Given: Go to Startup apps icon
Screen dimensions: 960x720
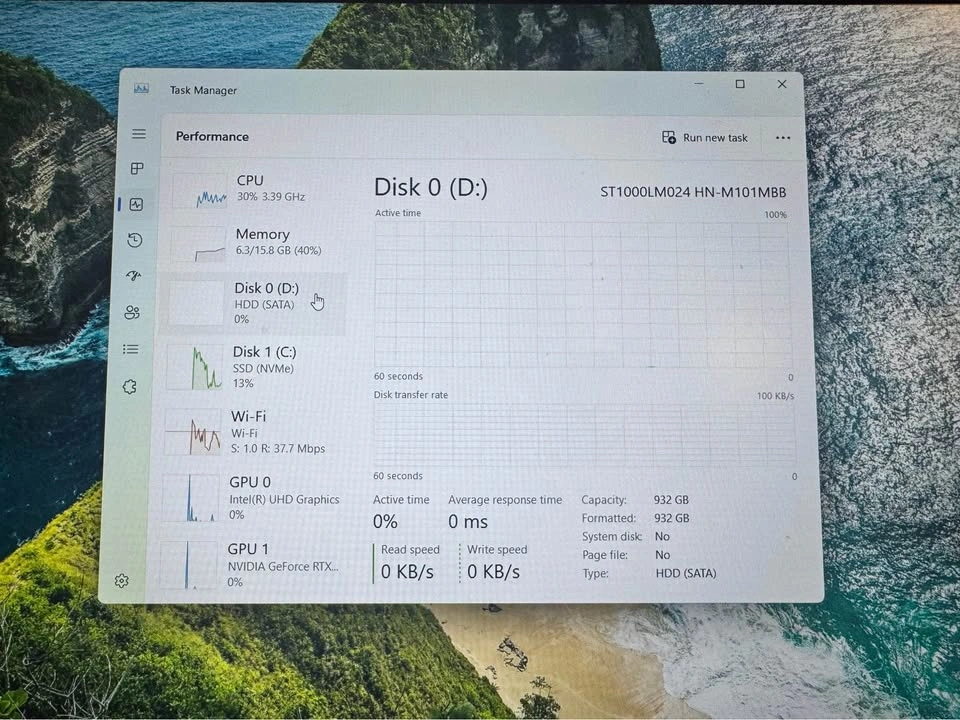Looking at the screenshot, I should coord(134,276).
